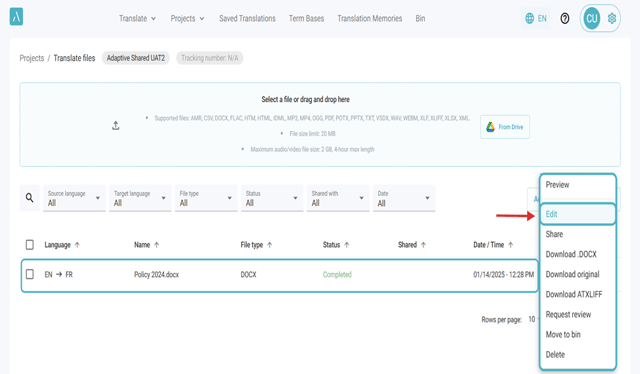This screenshot has width=640, height=374.
Task: Choose Delete in the context menu
Action: [x=578, y=354]
